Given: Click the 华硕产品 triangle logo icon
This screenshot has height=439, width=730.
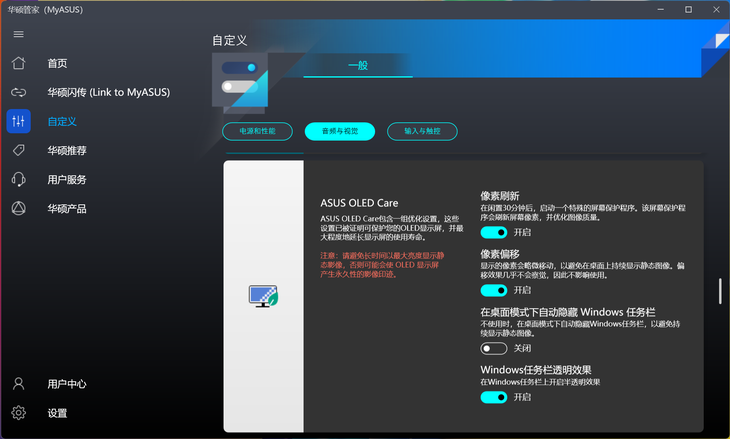Looking at the screenshot, I should tap(19, 208).
